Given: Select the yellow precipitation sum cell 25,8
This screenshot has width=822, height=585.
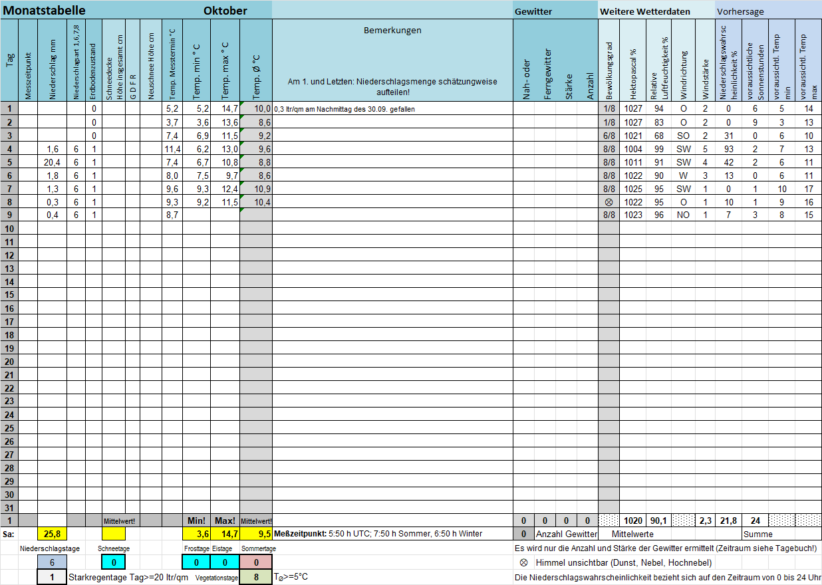Looking at the screenshot, I should pos(52,535).
